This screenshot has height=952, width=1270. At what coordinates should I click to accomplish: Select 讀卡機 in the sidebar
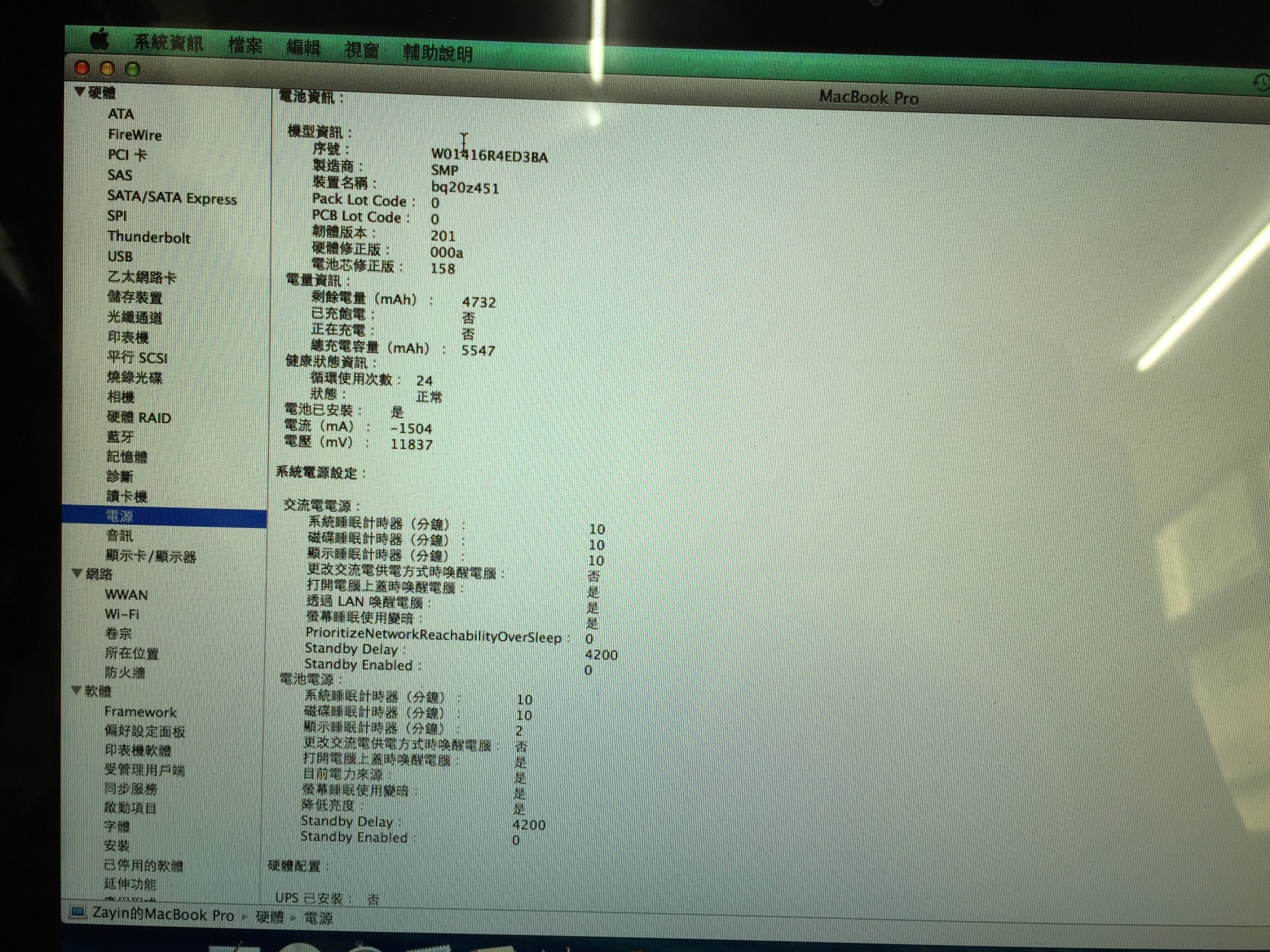click(x=126, y=496)
